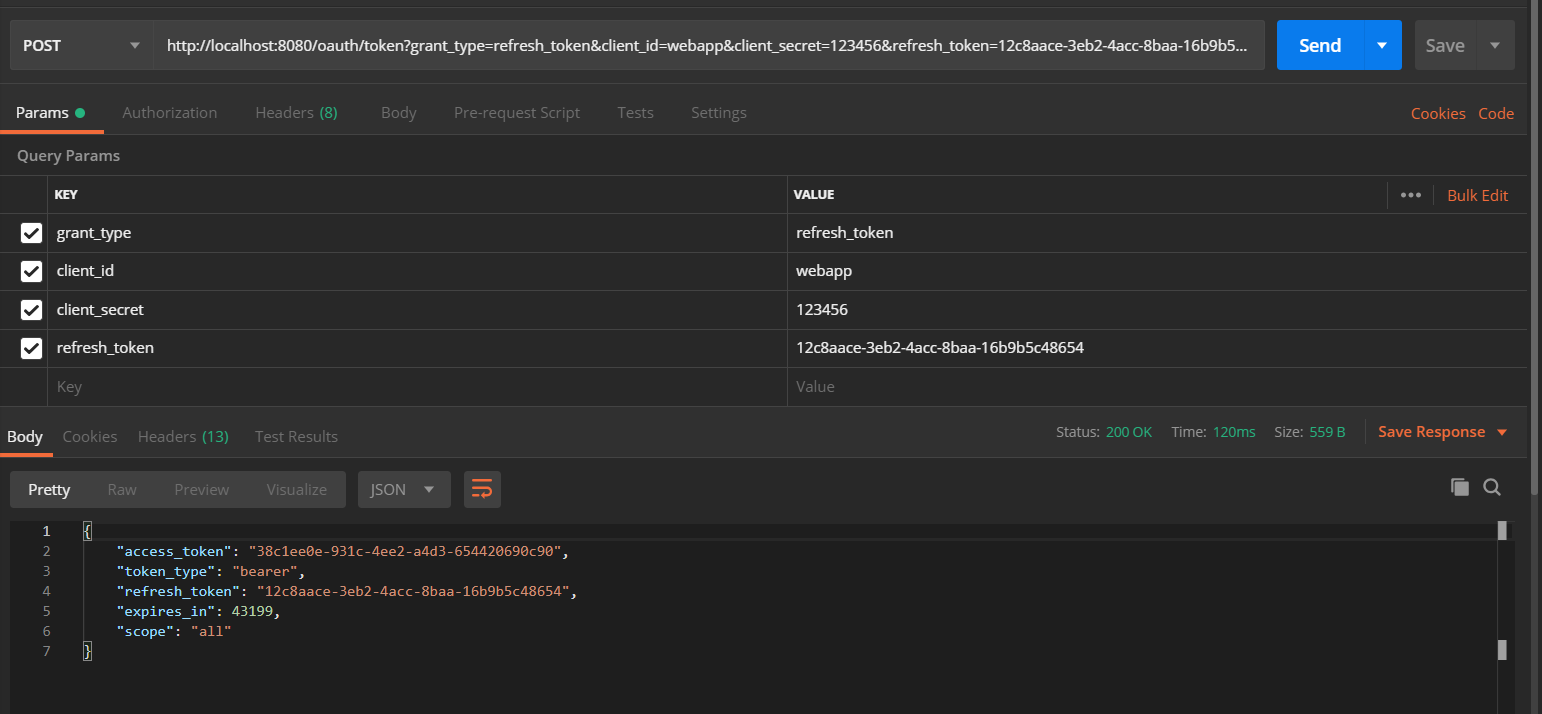Viewport: 1542px width, 714px height.
Task: Click Bulk Edit
Action: pyautogui.click(x=1477, y=195)
